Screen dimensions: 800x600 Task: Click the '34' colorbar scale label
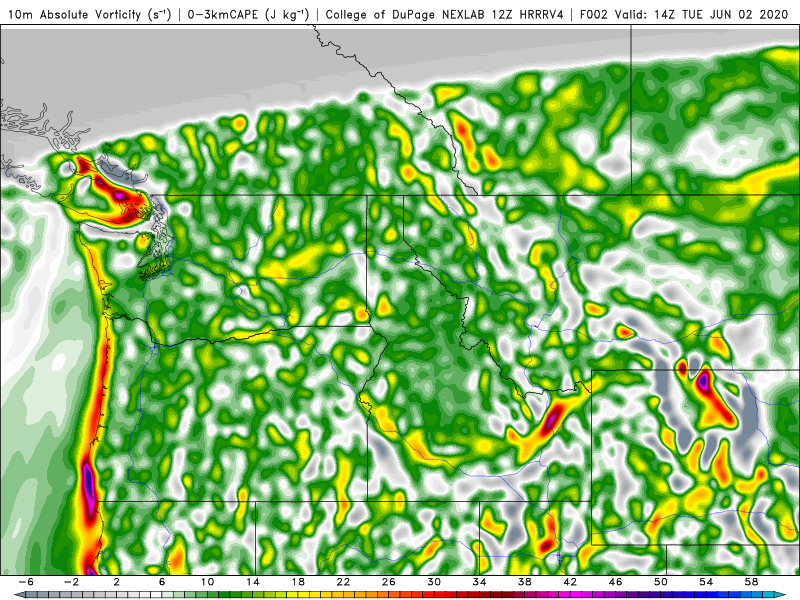(x=479, y=582)
